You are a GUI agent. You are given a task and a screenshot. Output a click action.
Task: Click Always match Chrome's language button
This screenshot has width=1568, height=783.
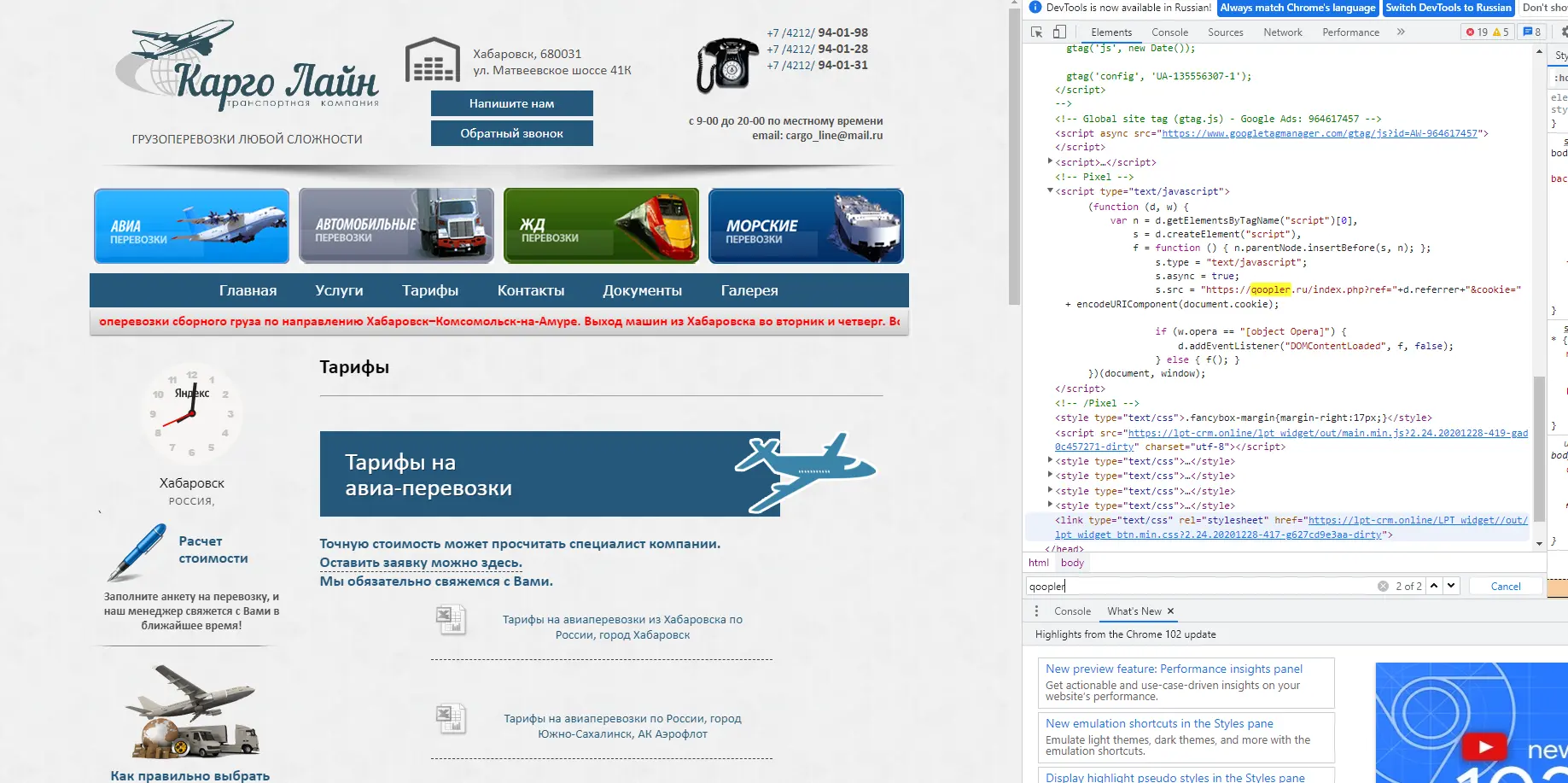point(1297,8)
